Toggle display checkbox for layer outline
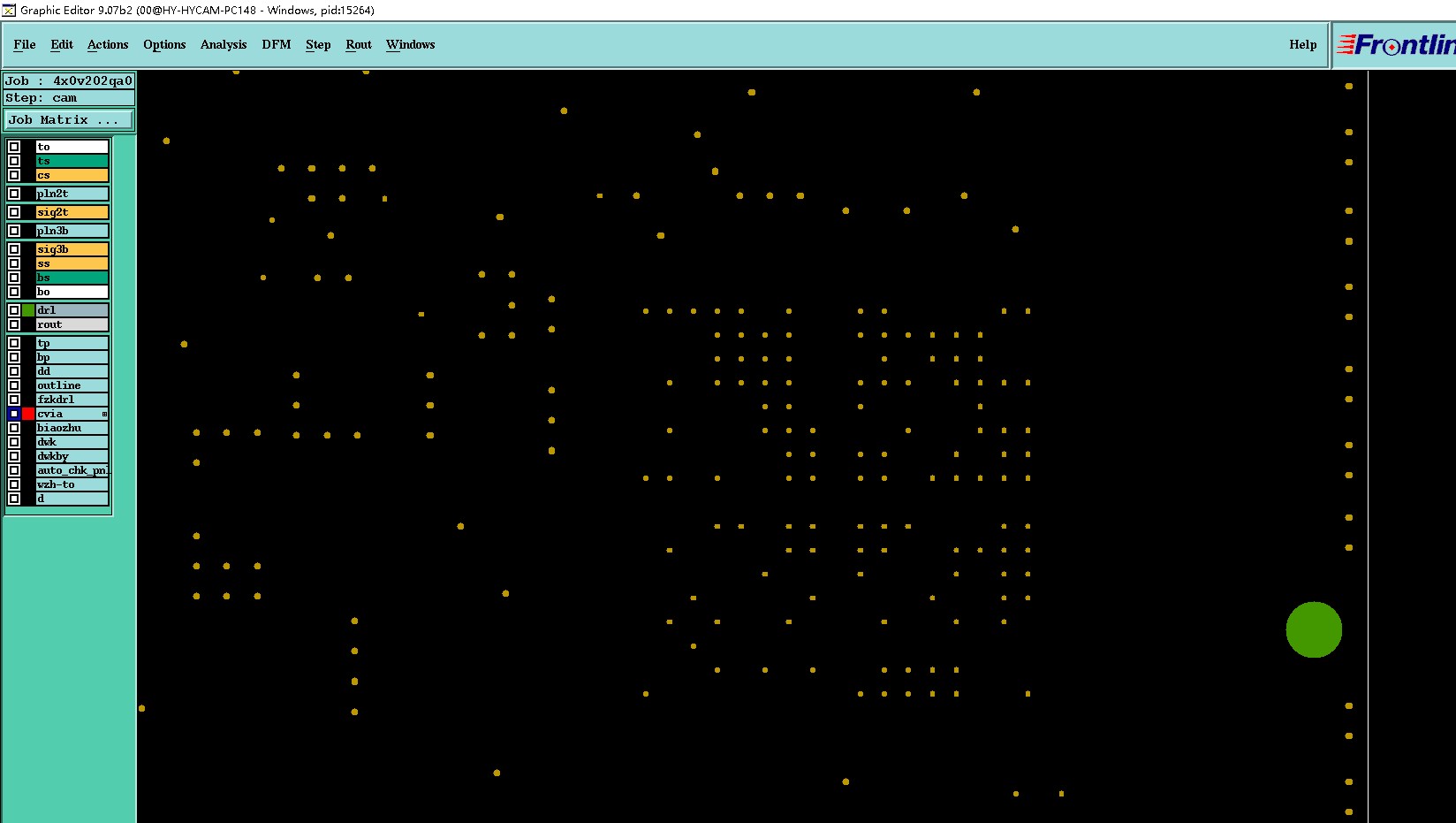This screenshot has height=823, width=1456. coord(14,385)
